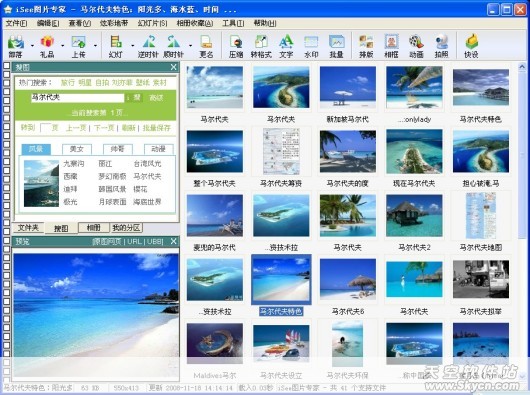Open the 相册收藏(A) menu
530x395 pixels.
[195, 23]
